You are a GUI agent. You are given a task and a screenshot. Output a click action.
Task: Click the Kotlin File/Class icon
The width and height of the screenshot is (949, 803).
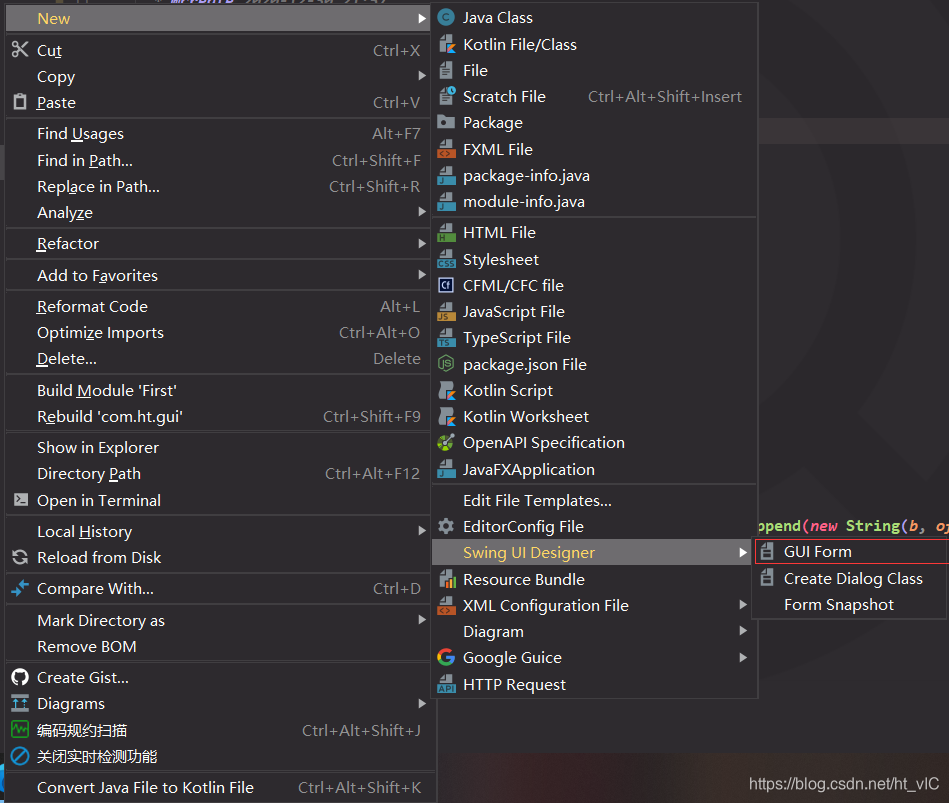[x=446, y=44]
